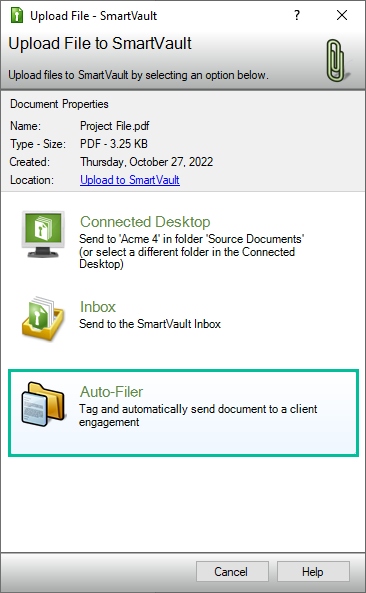This screenshot has width=366, height=593.
Task: Click the Auto-Filer folder icon
Action: coord(43,404)
